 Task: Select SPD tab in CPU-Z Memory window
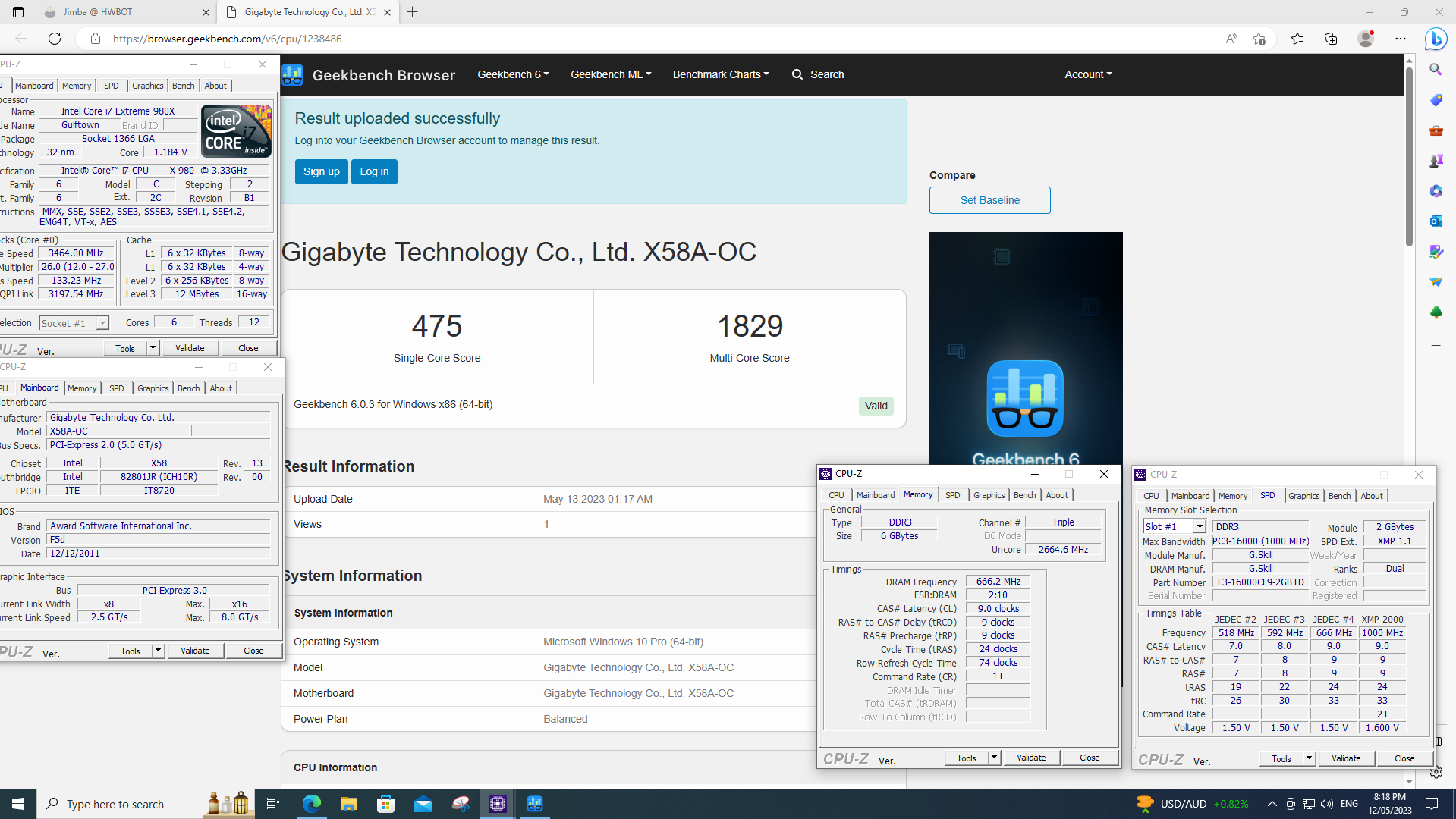pos(952,495)
